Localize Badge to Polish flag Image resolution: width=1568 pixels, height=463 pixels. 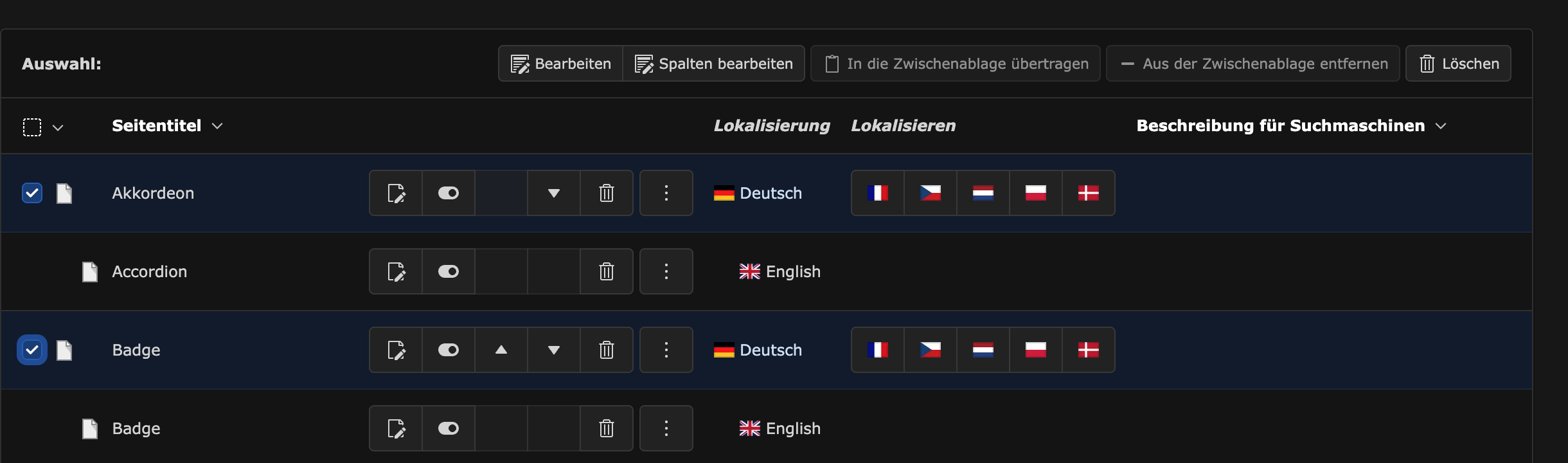[x=1035, y=350]
